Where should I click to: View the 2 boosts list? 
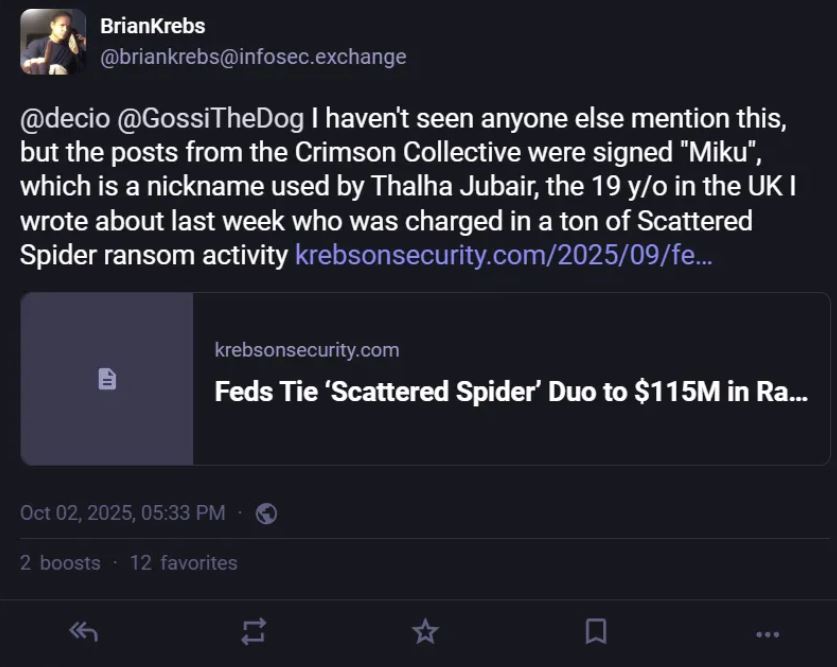pos(60,563)
